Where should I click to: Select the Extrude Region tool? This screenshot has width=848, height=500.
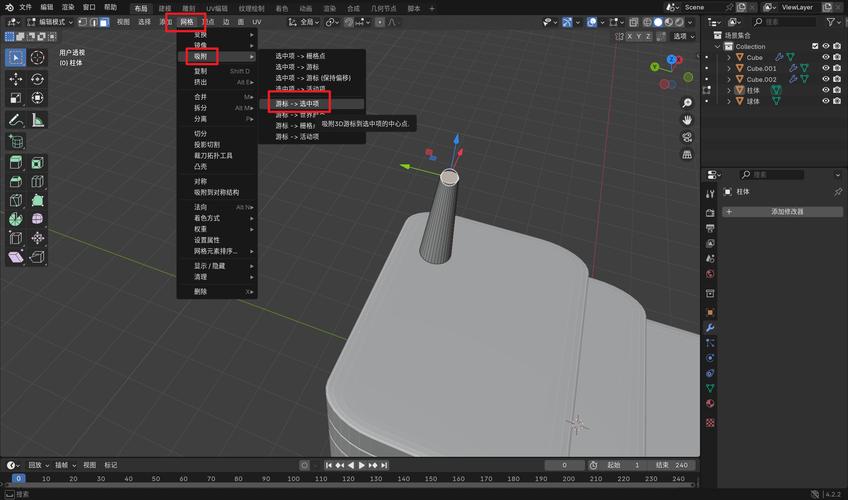16,163
